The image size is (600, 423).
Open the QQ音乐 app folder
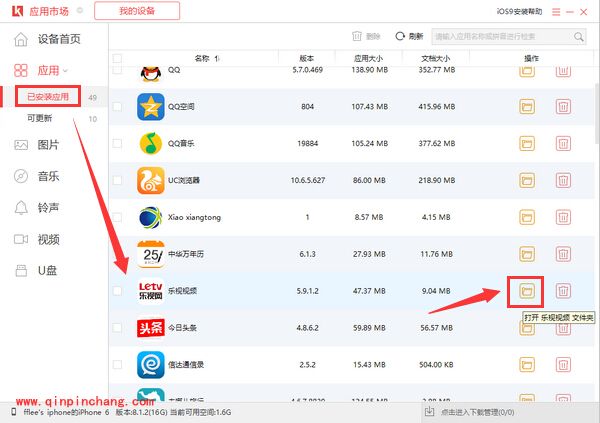527,144
